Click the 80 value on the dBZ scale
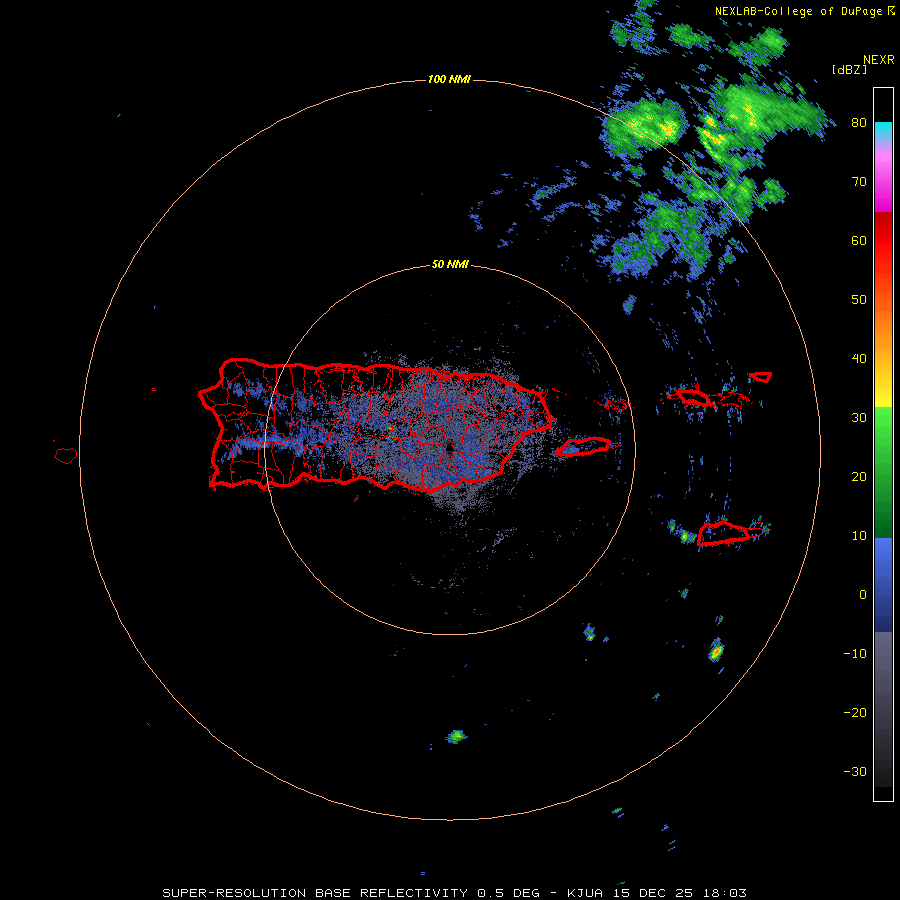Image resolution: width=900 pixels, height=900 pixels. coord(859,123)
